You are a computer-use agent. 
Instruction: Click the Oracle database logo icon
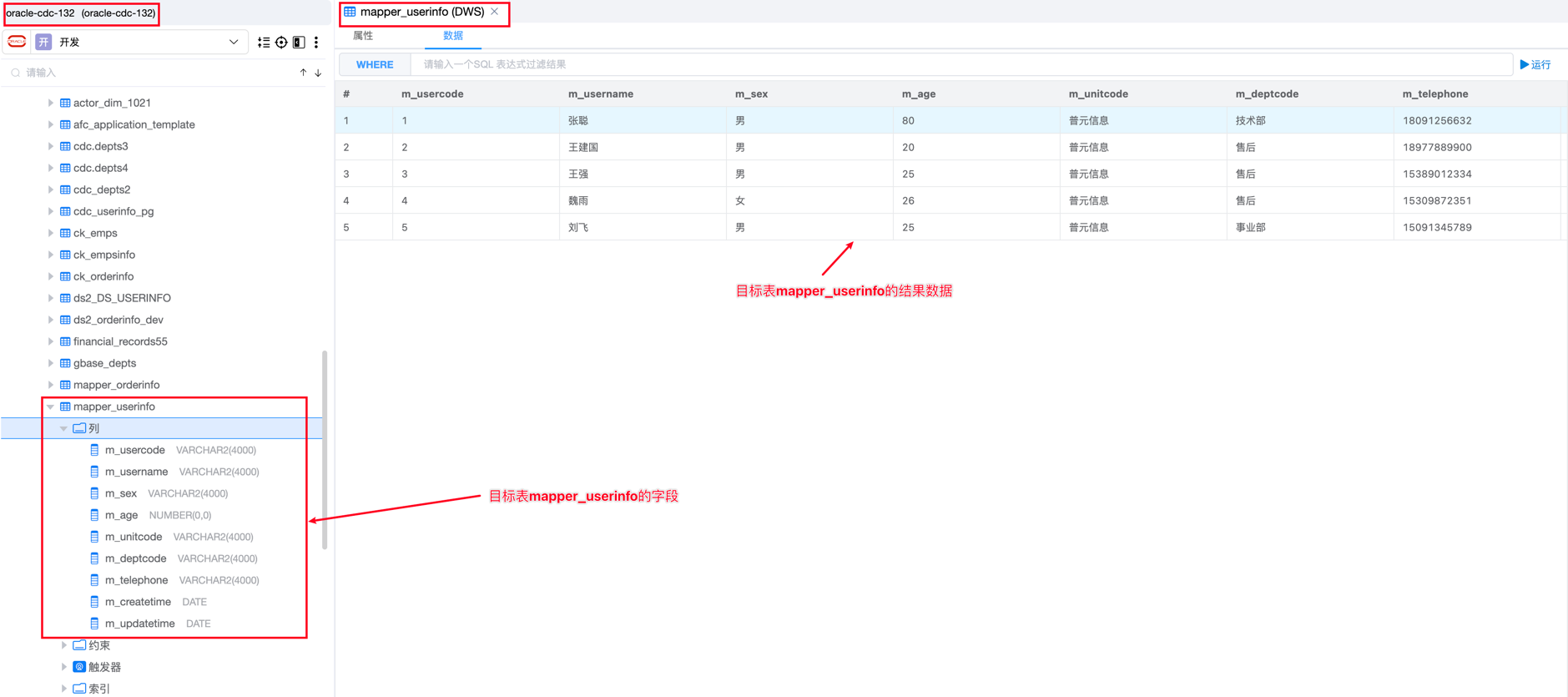(x=17, y=42)
